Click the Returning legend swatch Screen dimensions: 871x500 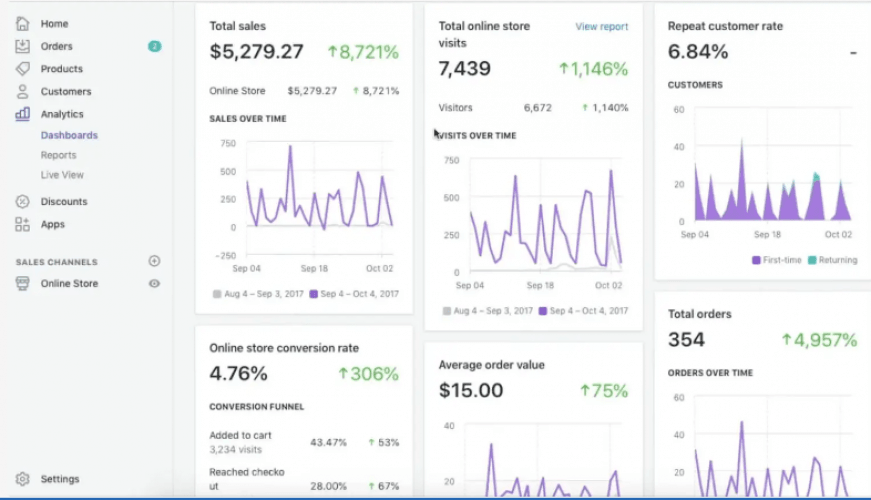tap(812, 260)
